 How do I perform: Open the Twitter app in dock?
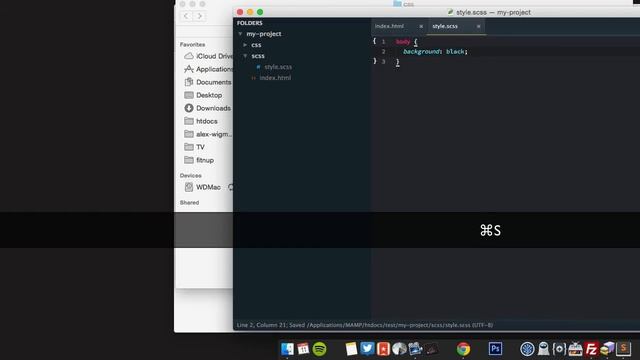[367, 348]
